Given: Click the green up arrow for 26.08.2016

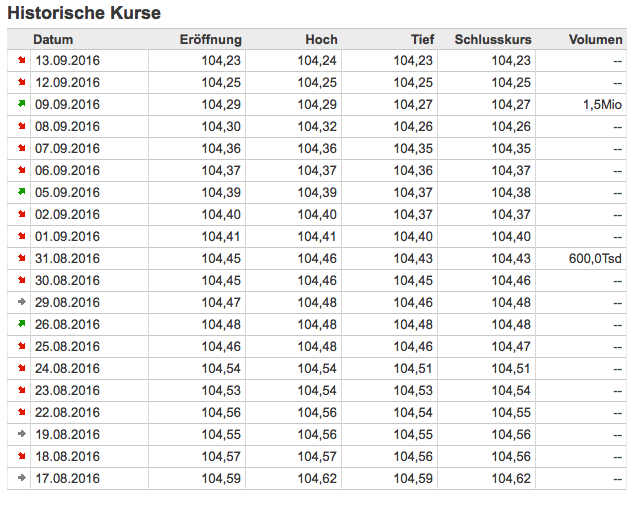Looking at the screenshot, I should point(20,324).
